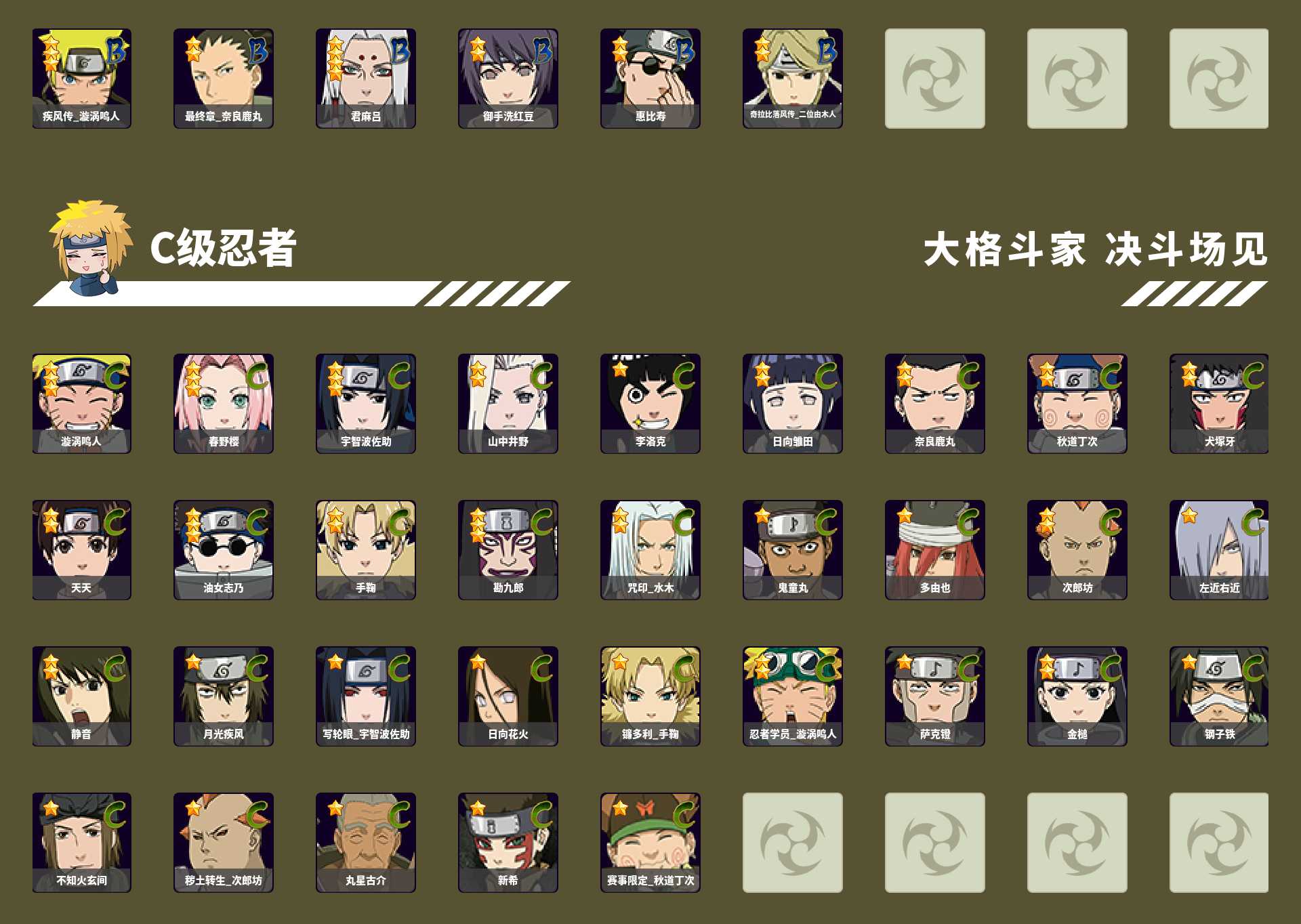1301x924 pixels.
Task: Click the C级忍者 section heading
Action: point(223,248)
